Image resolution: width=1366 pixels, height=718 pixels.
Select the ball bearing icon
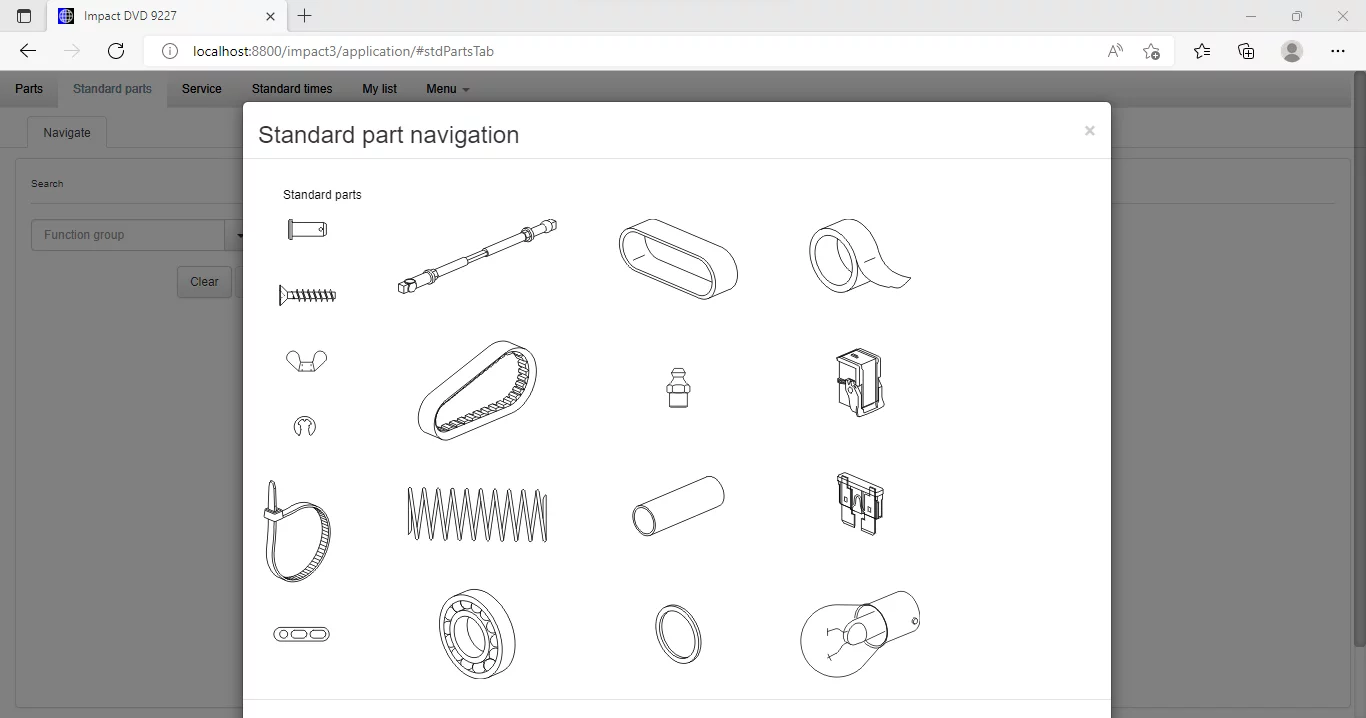[477, 633]
